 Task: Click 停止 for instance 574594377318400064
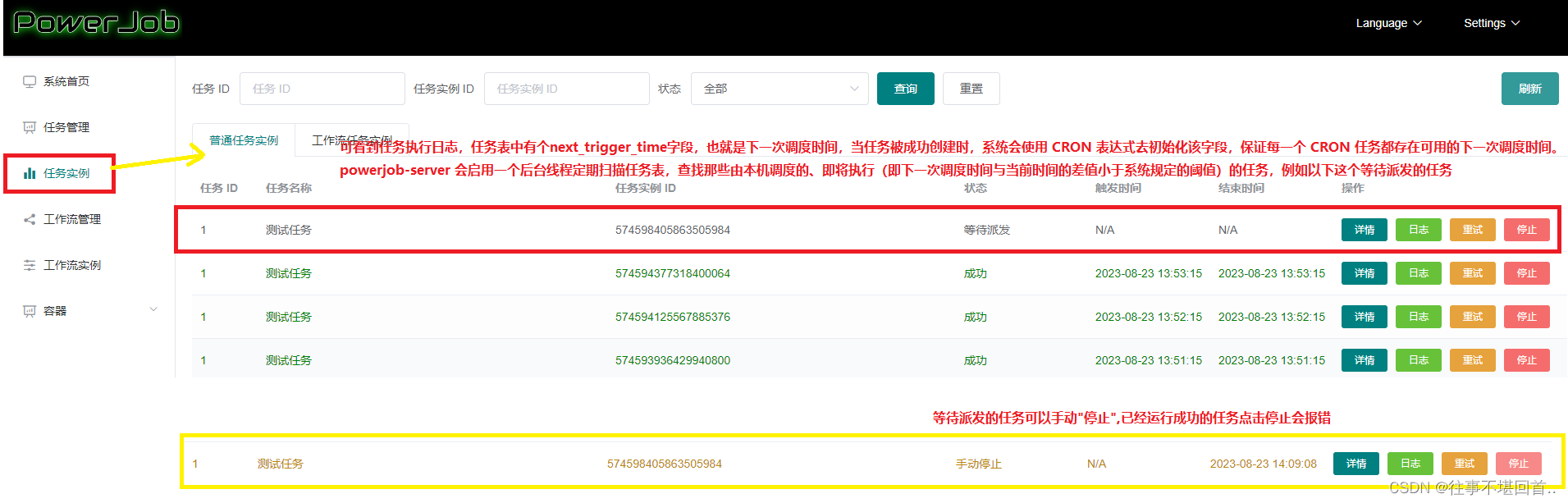pyautogui.click(x=1527, y=273)
